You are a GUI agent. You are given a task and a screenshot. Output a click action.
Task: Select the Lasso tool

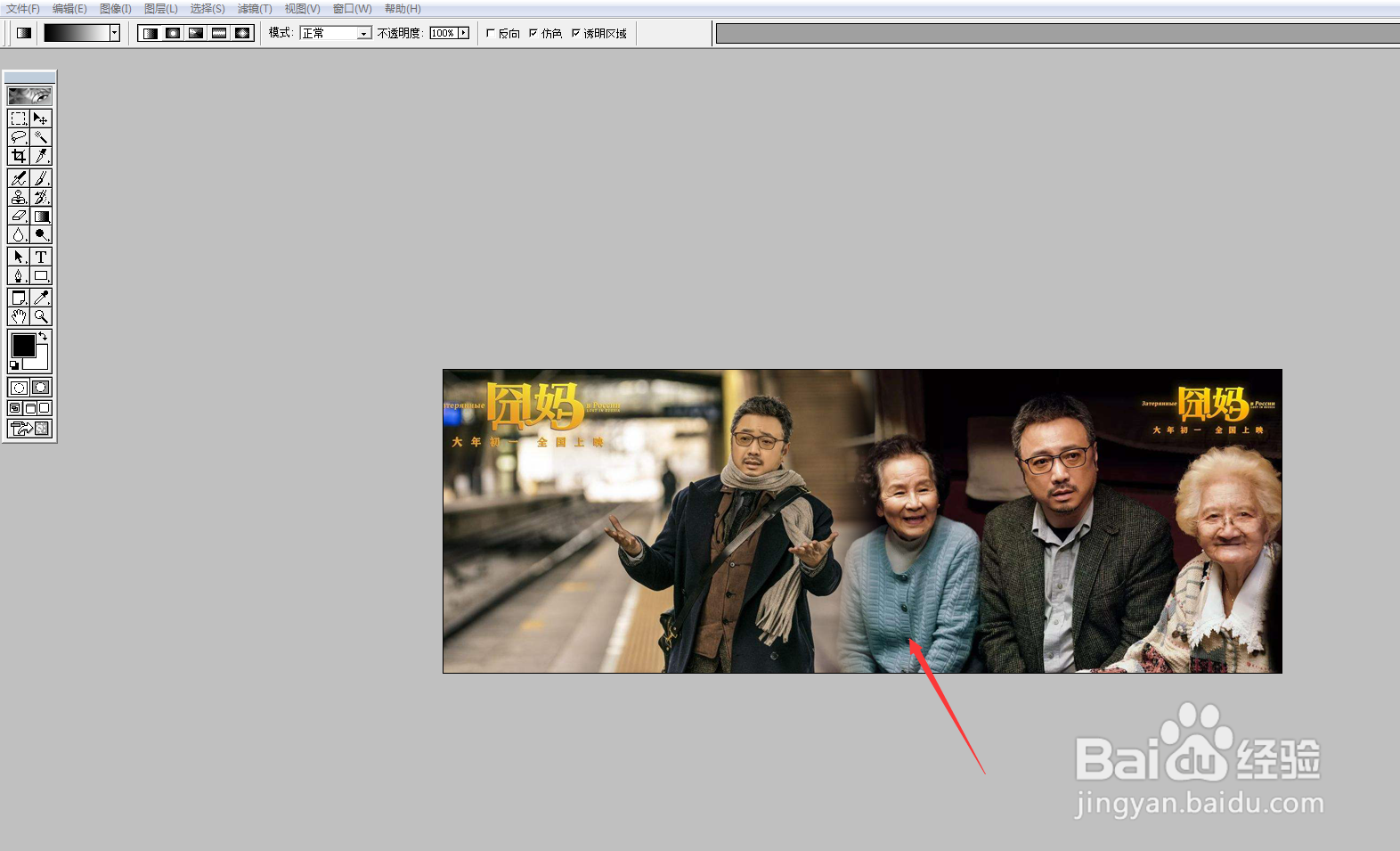tap(19, 137)
